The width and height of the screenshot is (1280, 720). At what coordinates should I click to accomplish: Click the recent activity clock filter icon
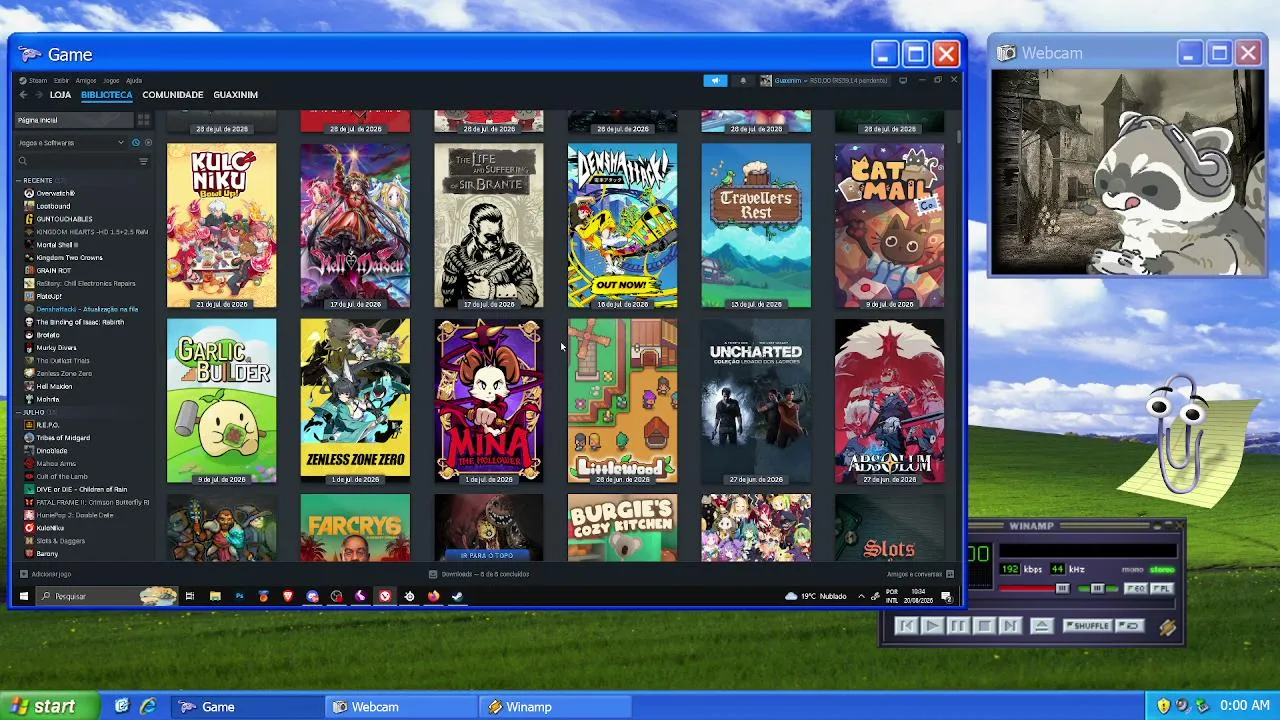tap(136, 143)
